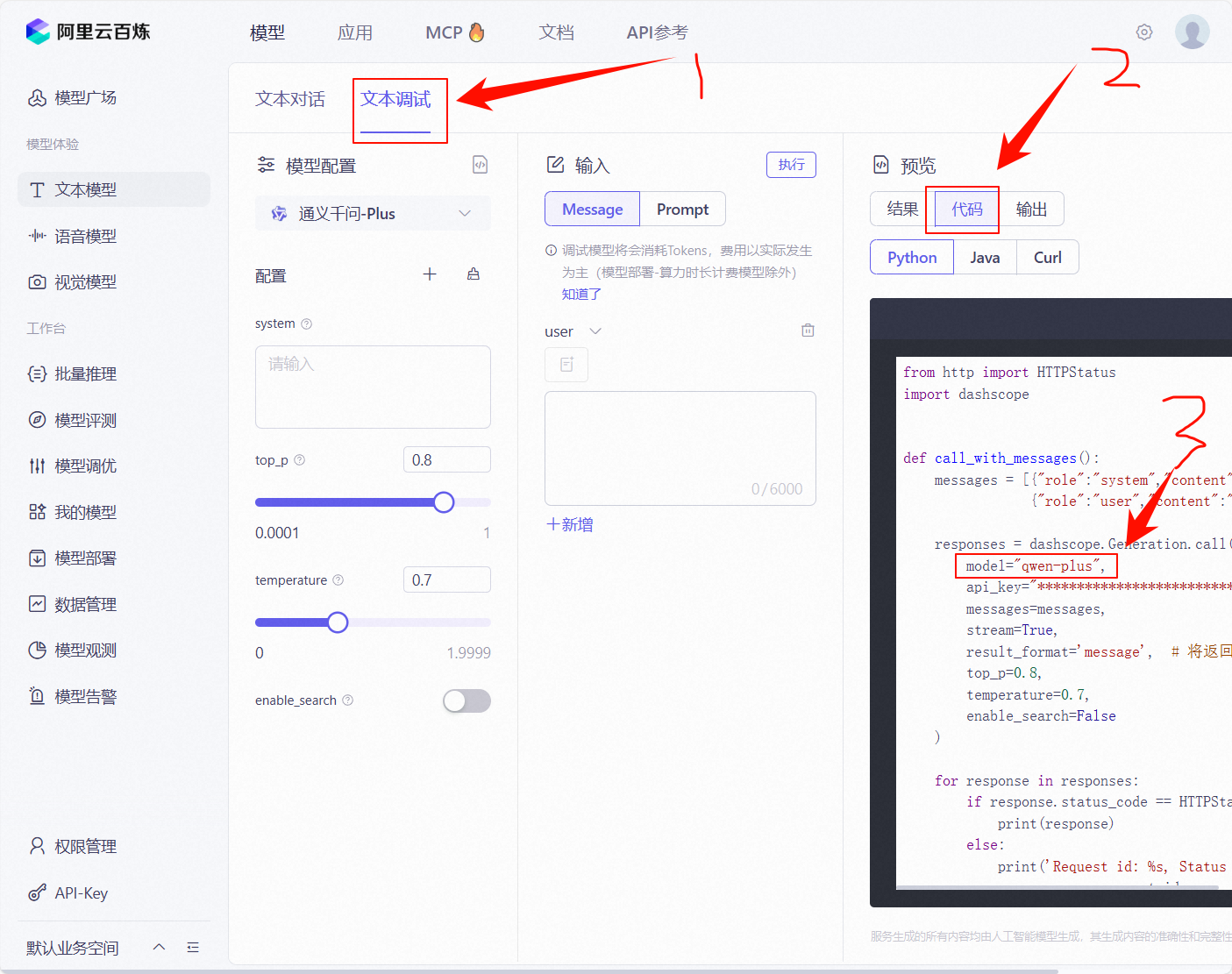Select Java code language

[985, 257]
